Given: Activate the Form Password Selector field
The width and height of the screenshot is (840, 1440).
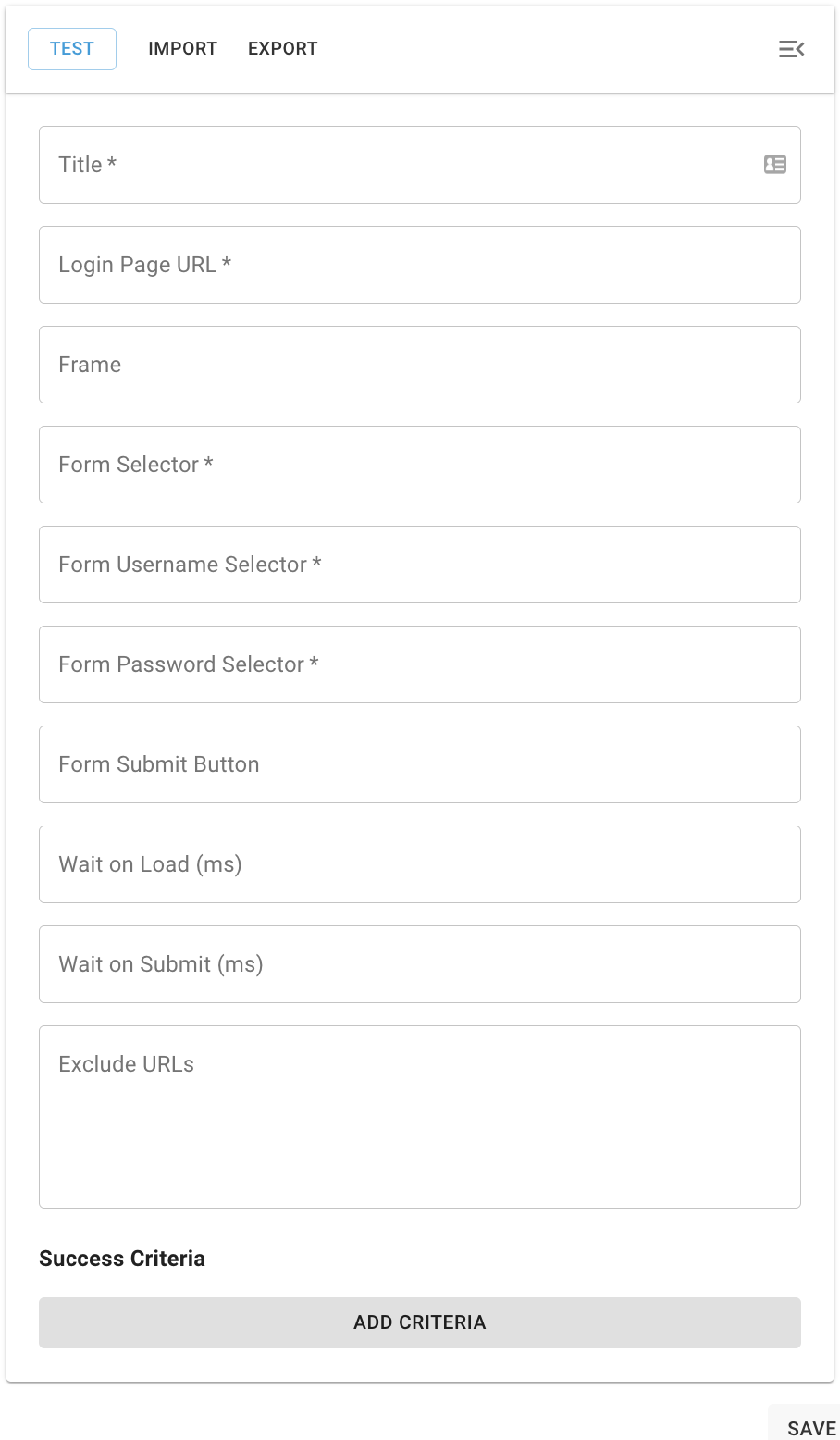Looking at the screenshot, I should (x=419, y=664).
